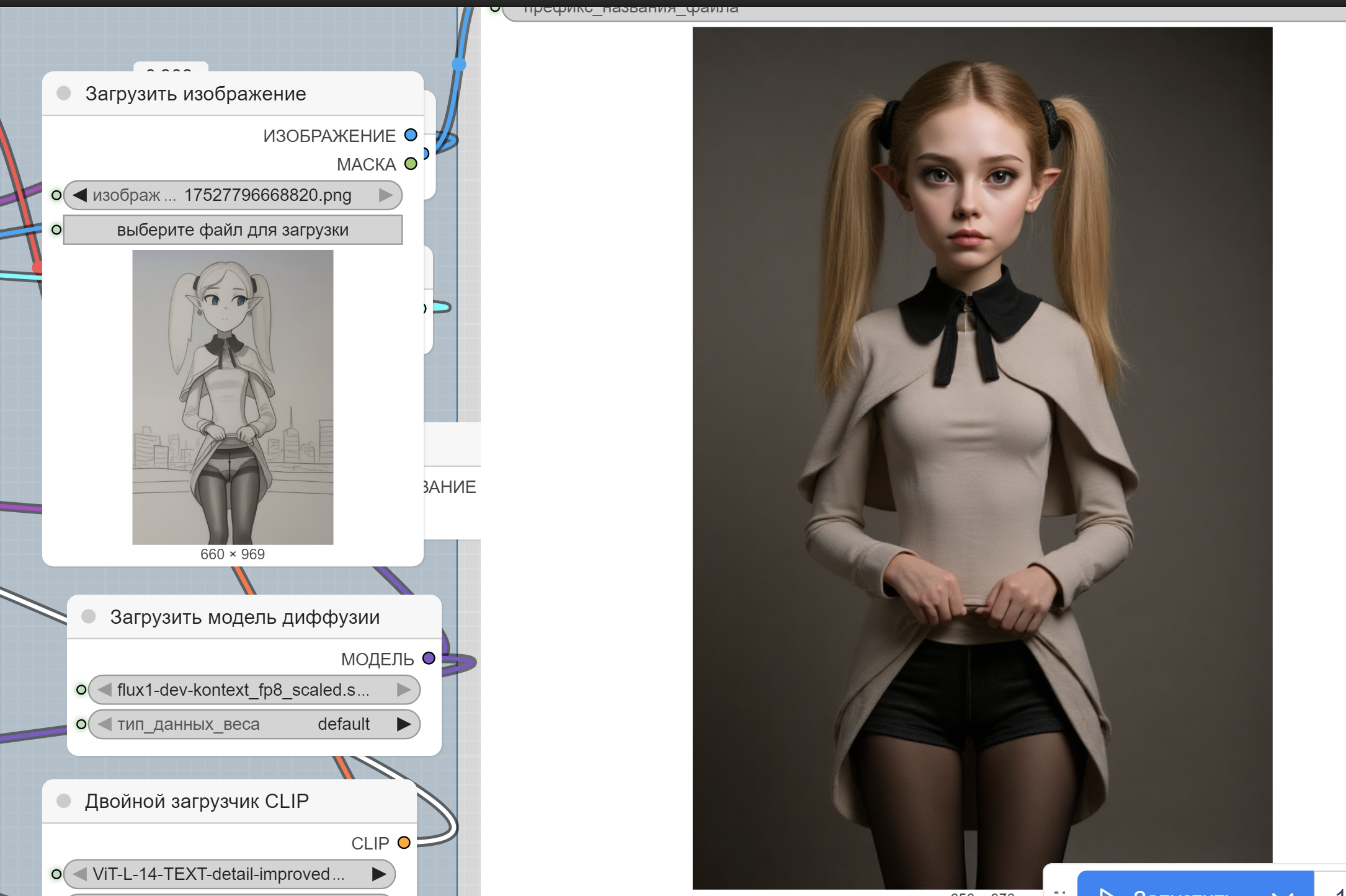This screenshot has height=896, width=1346.
Task: Click the blue link midpoint dot on canvas
Action: click(x=459, y=64)
